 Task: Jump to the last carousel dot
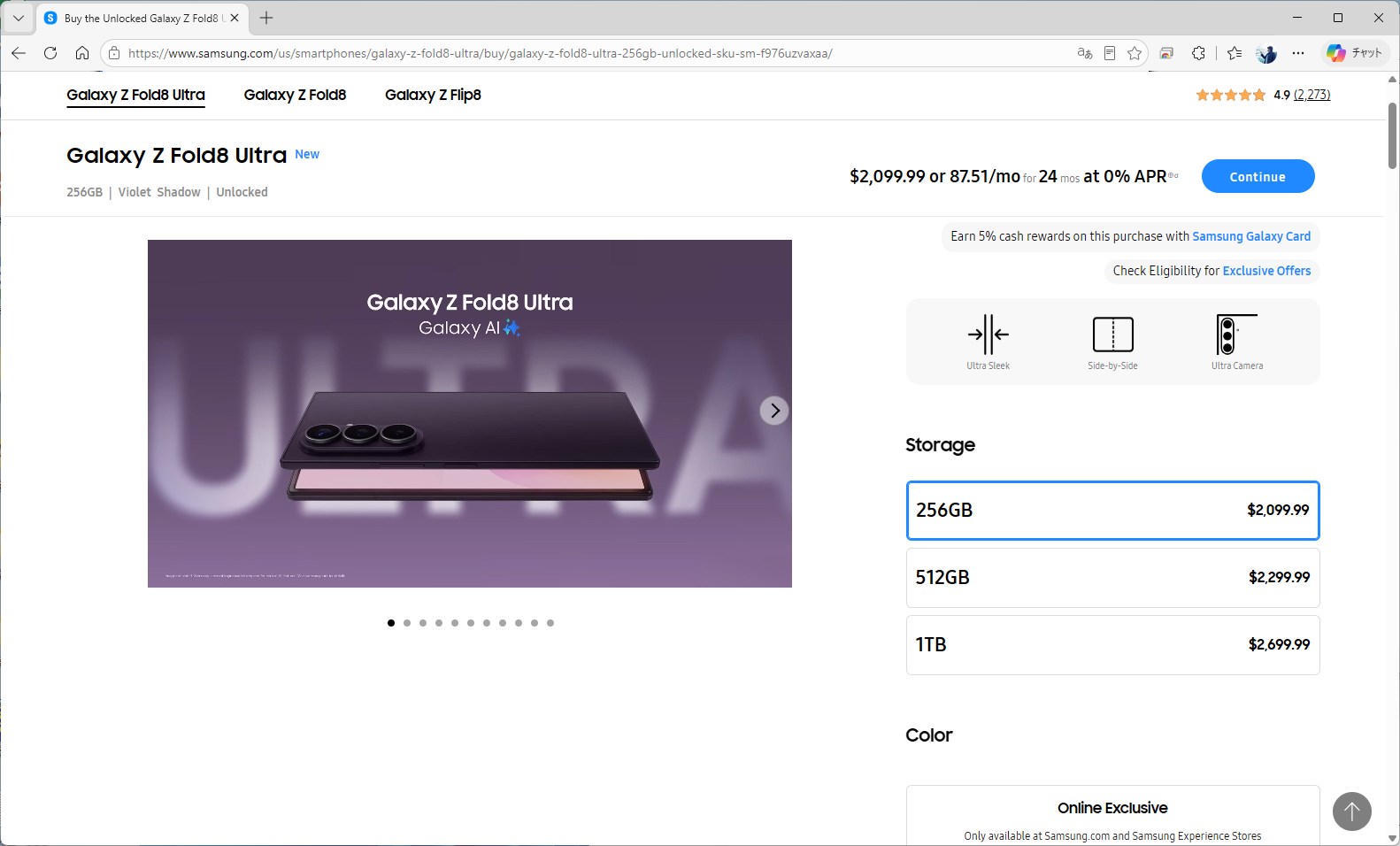pos(550,623)
